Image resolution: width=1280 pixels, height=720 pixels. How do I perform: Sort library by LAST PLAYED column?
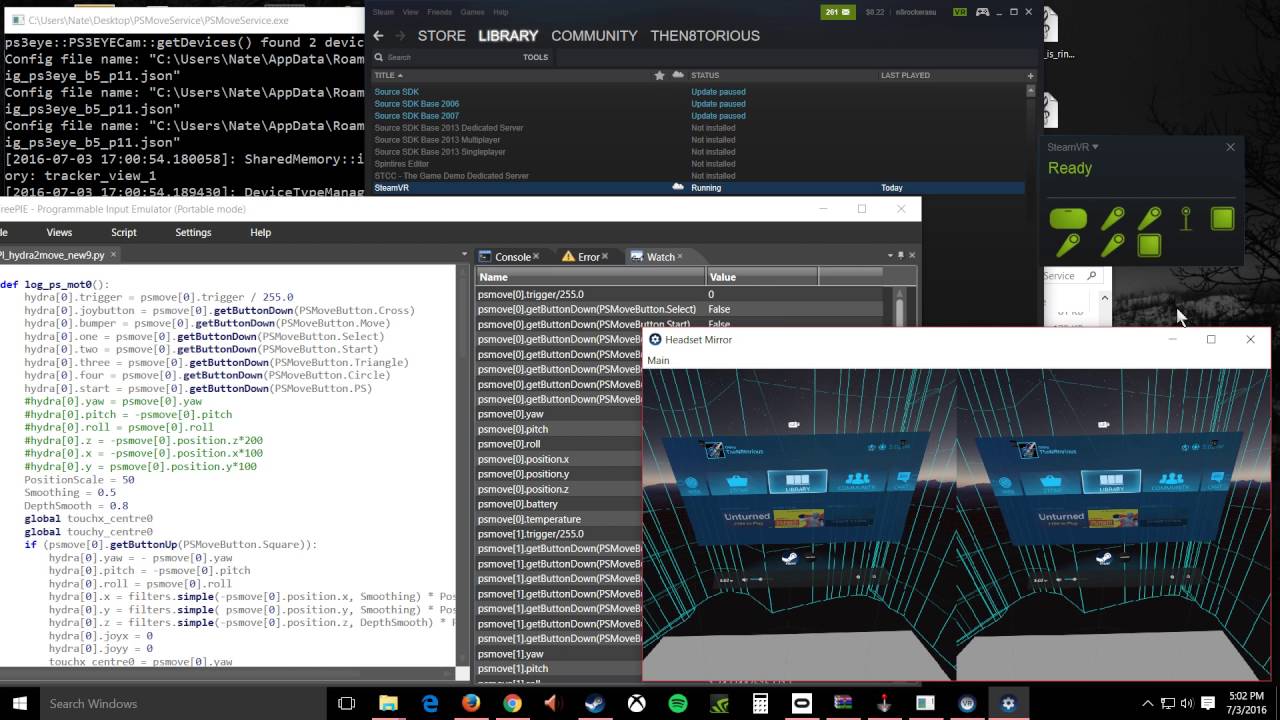905,75
